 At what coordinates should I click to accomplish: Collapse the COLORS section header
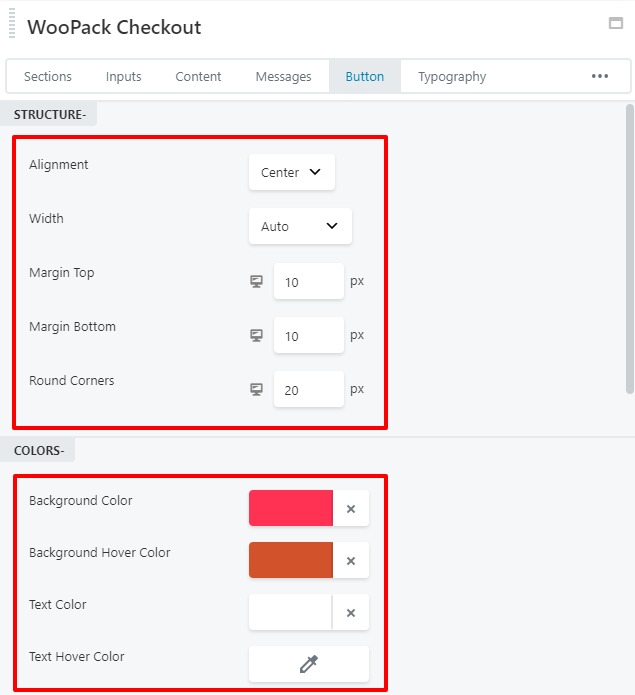pos(38,450)
